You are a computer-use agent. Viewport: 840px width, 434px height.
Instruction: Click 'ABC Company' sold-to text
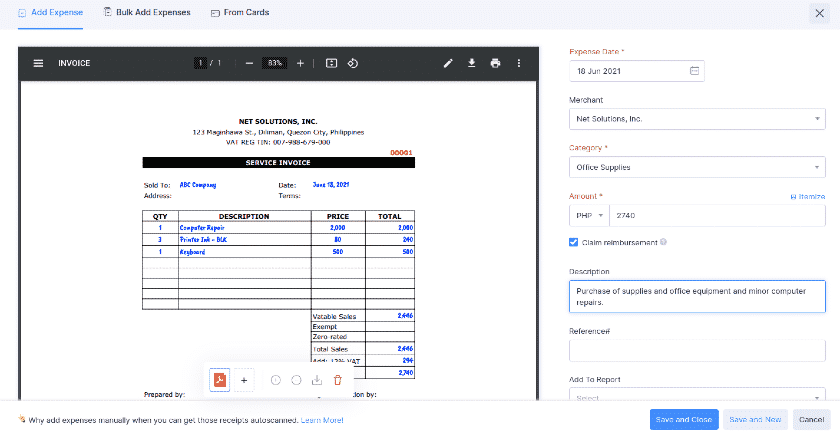(198, 185)
